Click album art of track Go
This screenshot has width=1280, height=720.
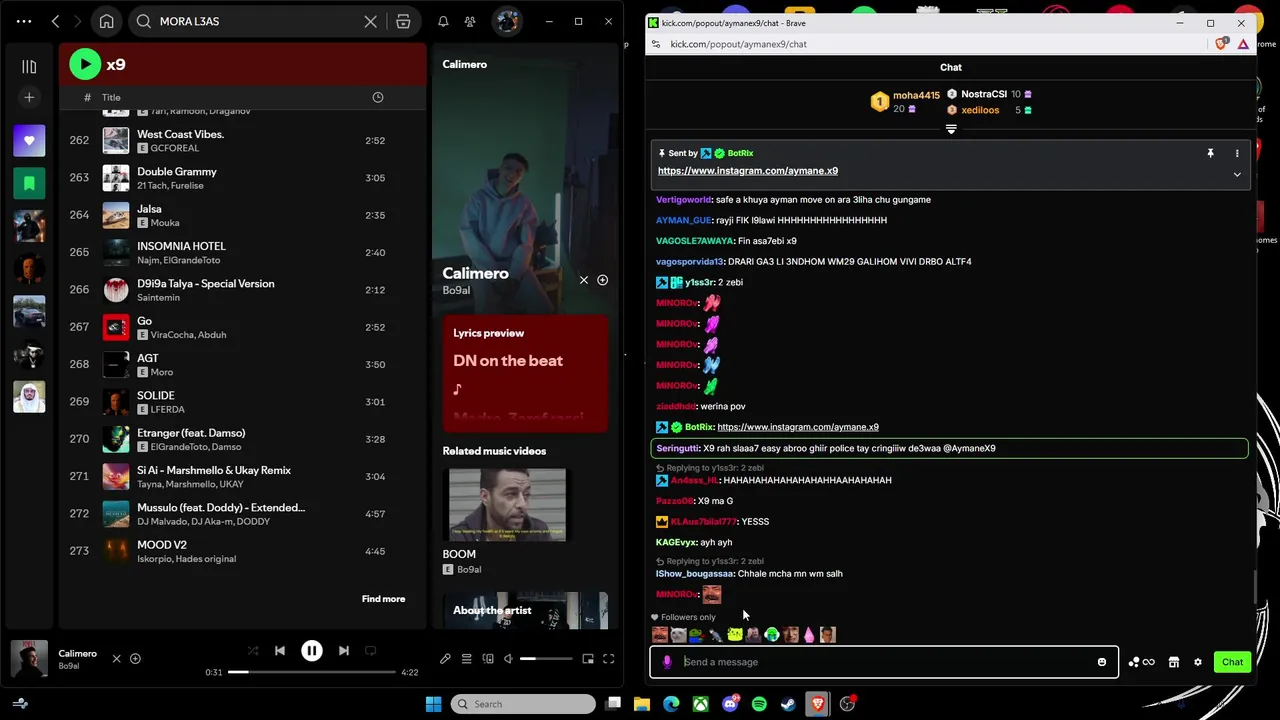click(x=116, y=327)
